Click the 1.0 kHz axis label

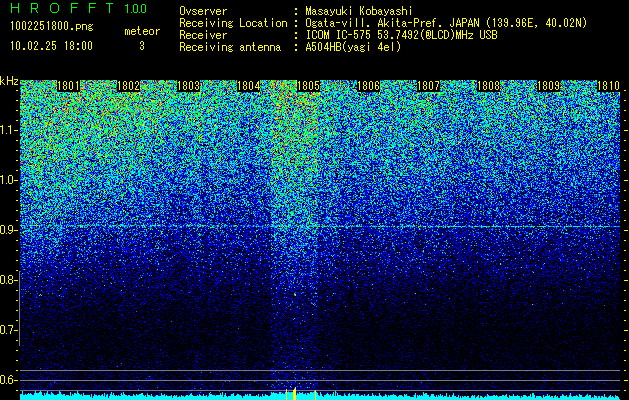(9, 180)
